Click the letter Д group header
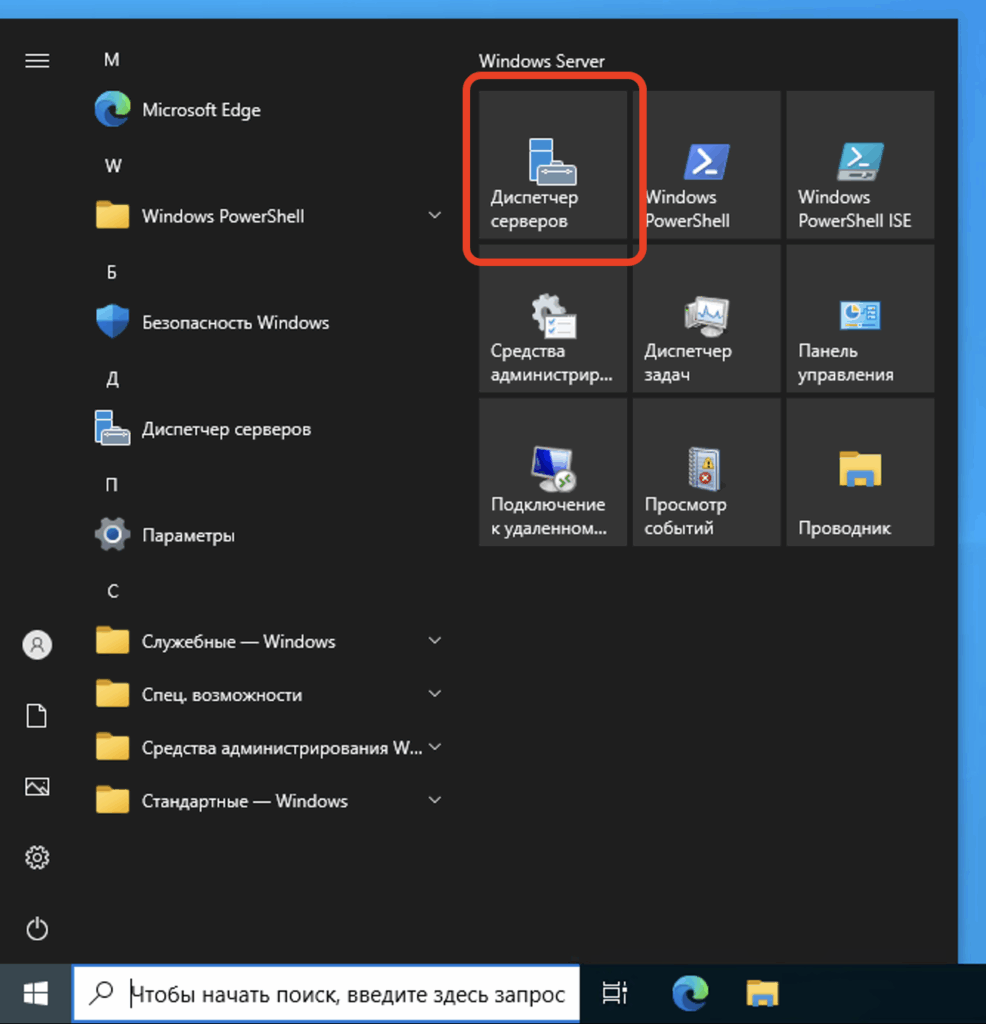The height and width of the screenshot is (1024, 986). tap(112, 379)
